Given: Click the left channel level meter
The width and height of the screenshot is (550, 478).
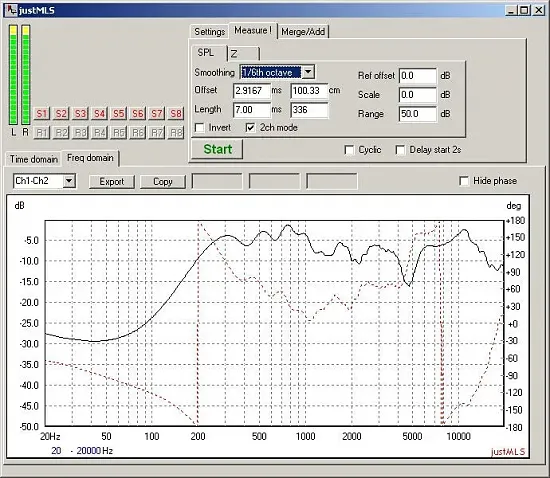Looking at the screenshot, I should 13,75.
